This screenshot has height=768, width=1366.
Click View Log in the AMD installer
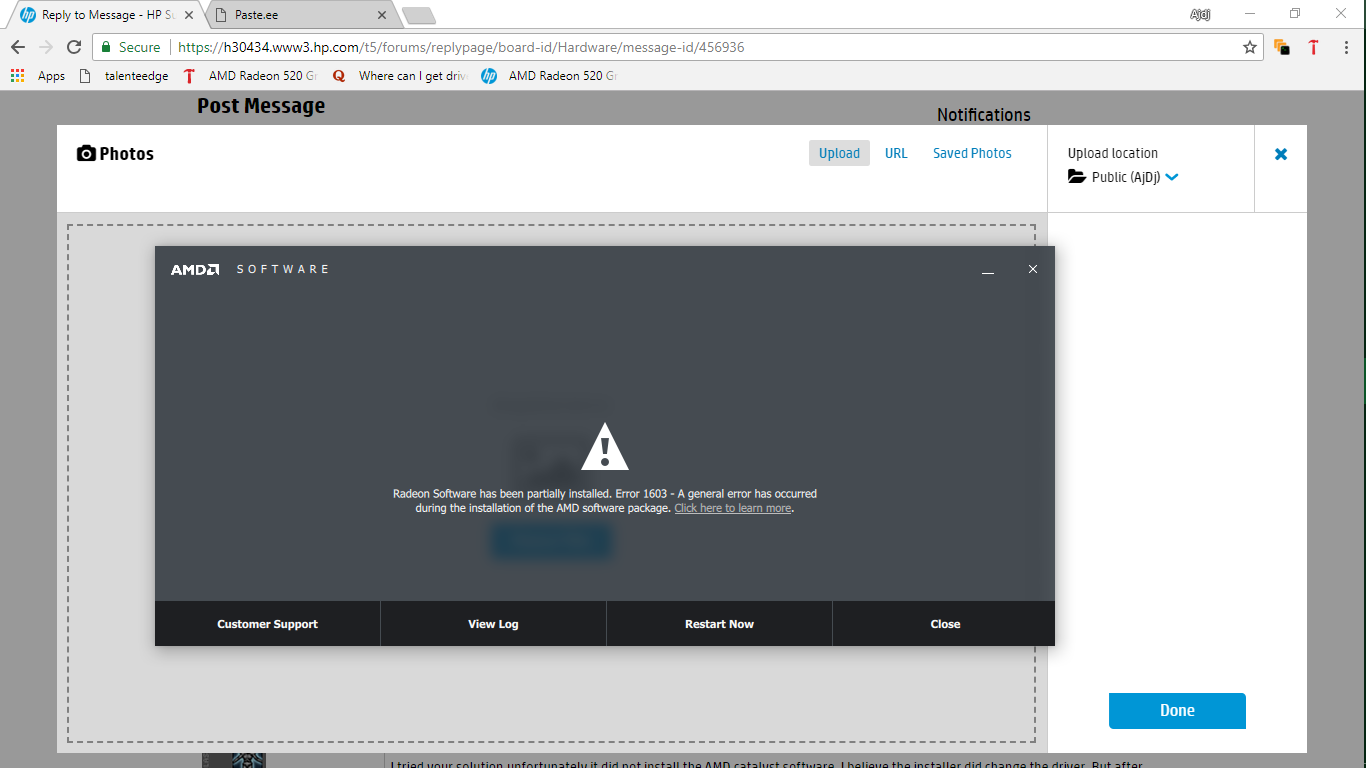click(x=493, y=624)
